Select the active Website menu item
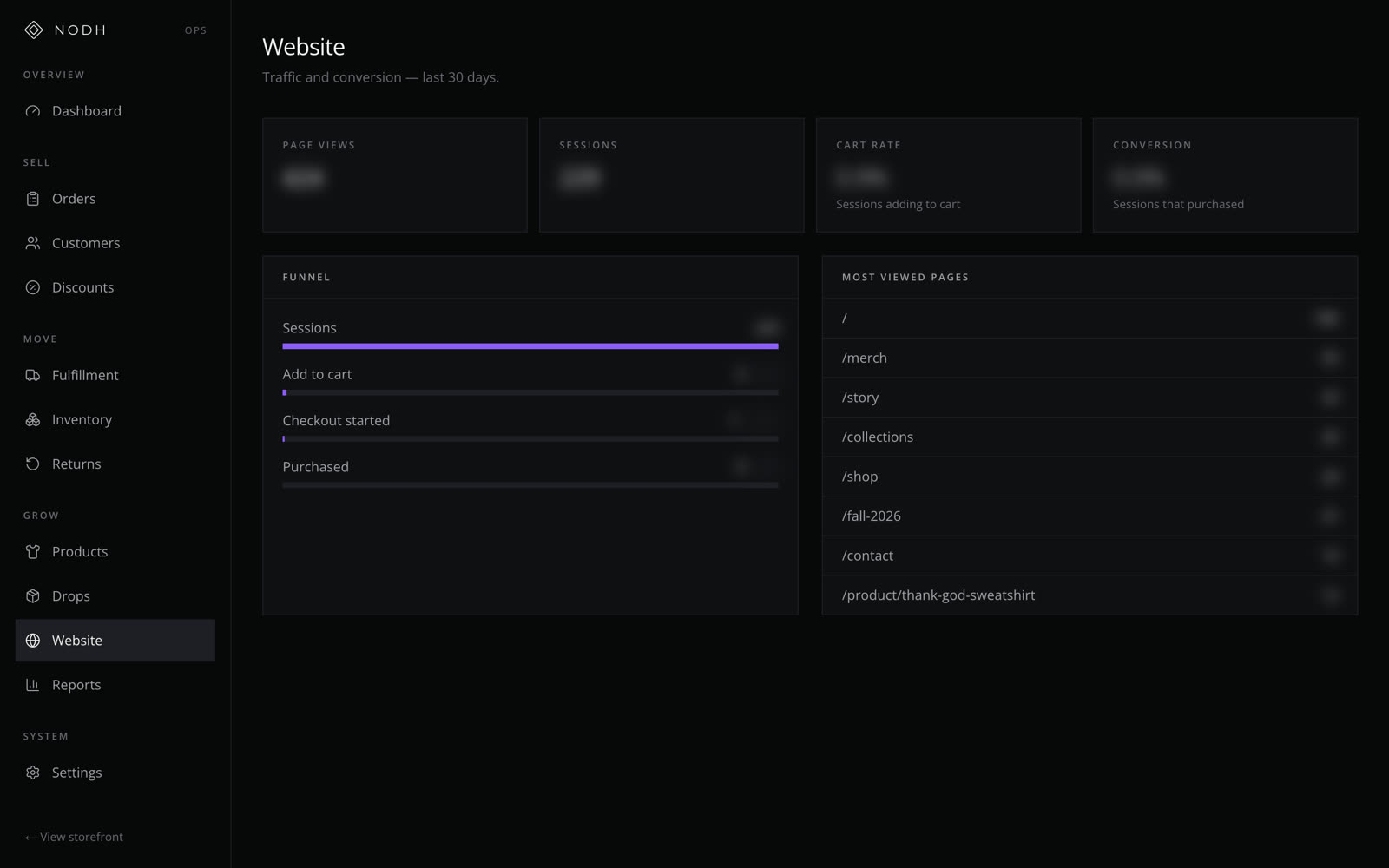Image resolution: width=1389 pixels, height=868 pixels. [115, 641]
